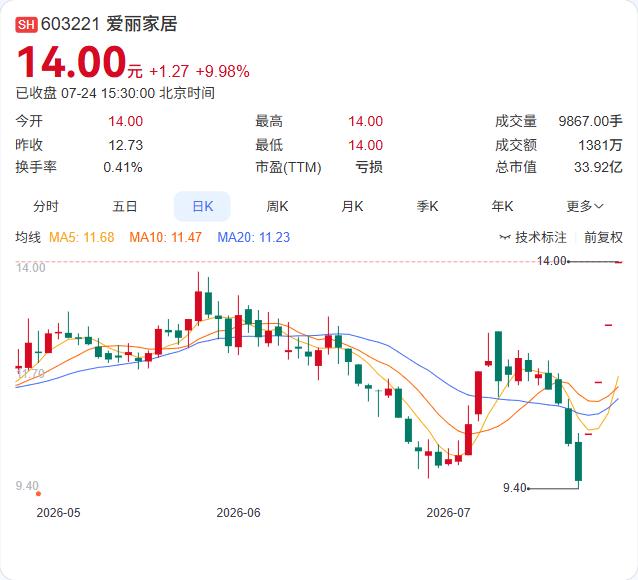Click the 昨收 12.73 value
This screenshot has width=638, height=580.
[125, 145]
